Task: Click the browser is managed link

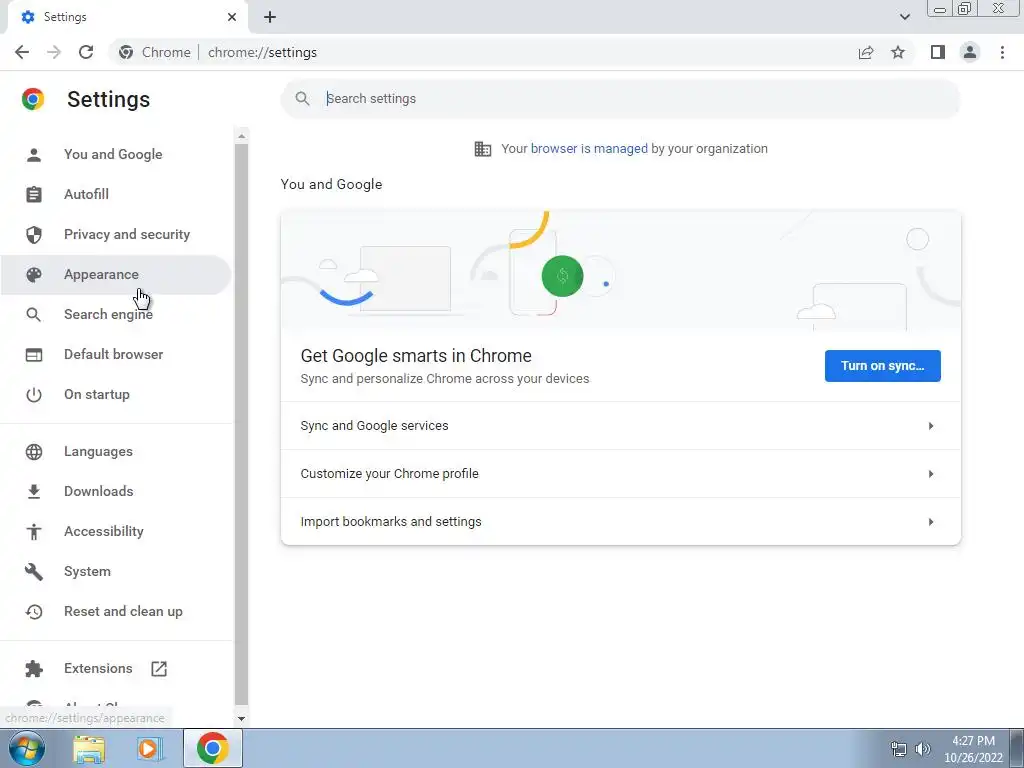Action: click(x=589, y=149)
